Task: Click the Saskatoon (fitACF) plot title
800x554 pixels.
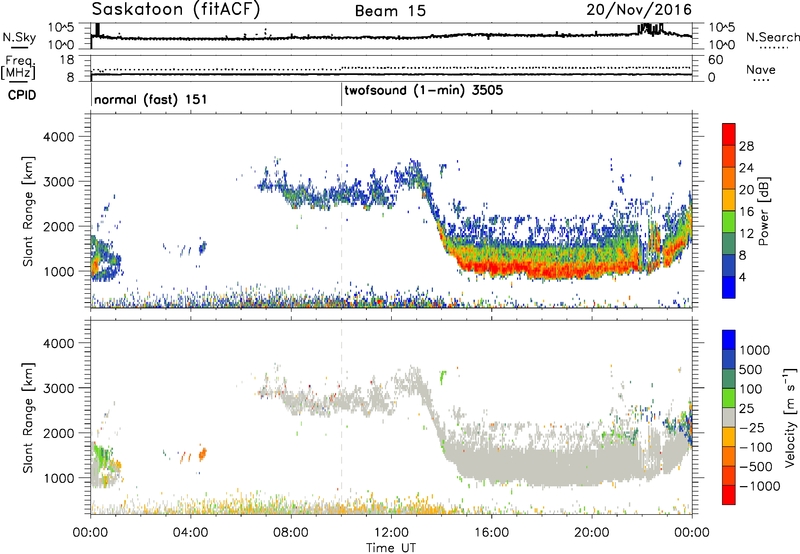Action: pos(176,9)
